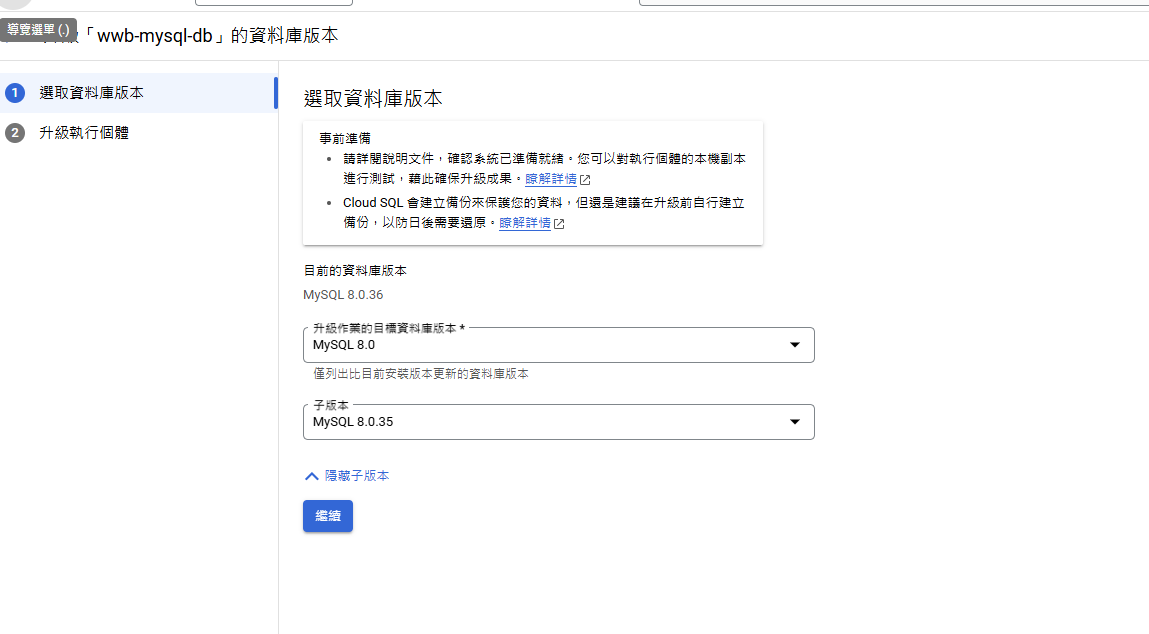Viewport: 1149px width, 634px height.
Task: Open first 瞭解詳情 link about testing upgrade
Action: (551, 179)
